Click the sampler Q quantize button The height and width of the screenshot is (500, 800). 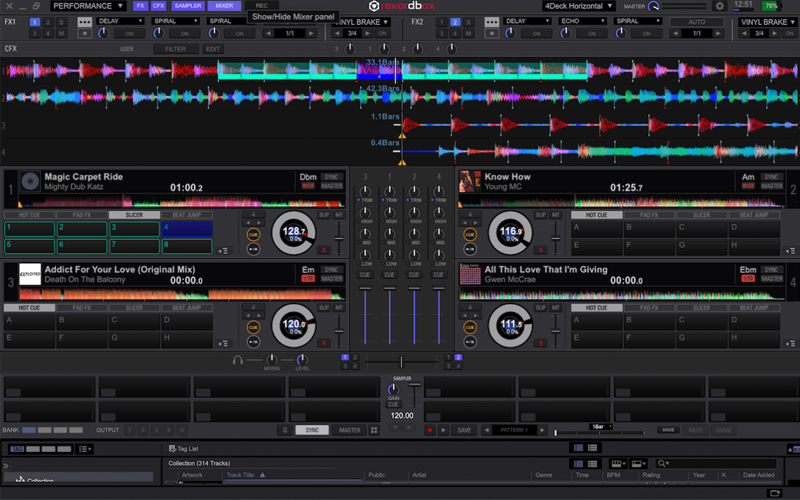pyautogui.click(x=285, y=430)
